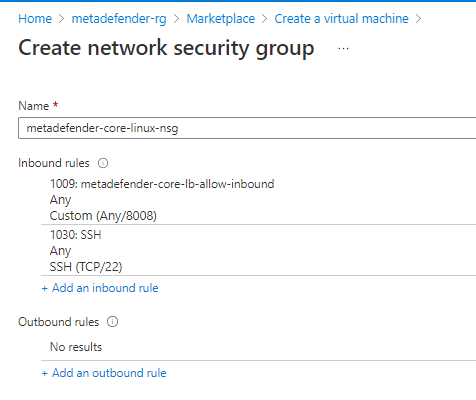476x400 pixels.
Task: Open the Marketplace breadcrumb link
Action: coord(220,19)
